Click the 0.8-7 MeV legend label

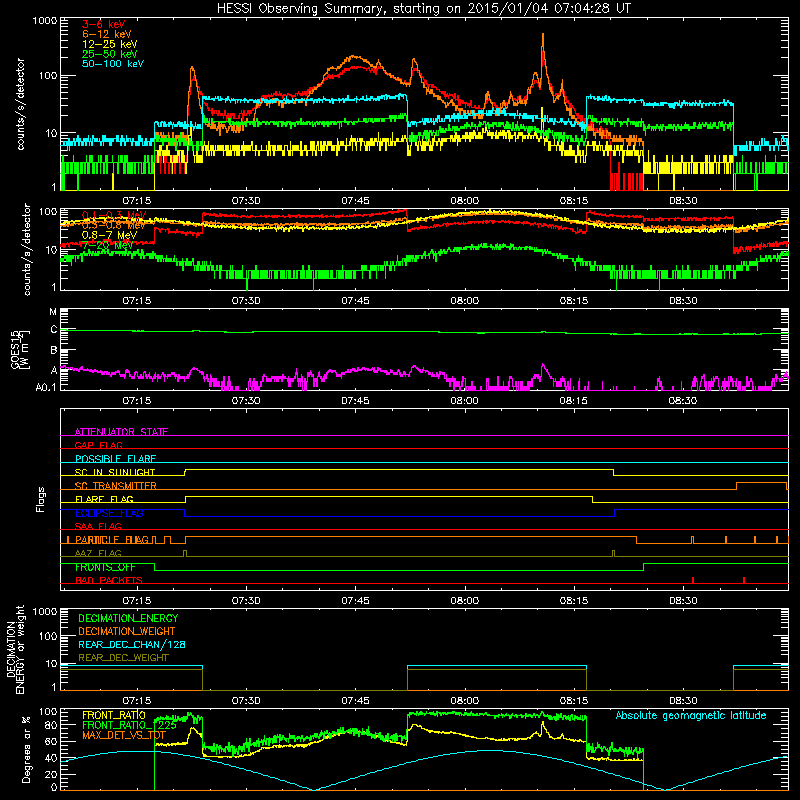pos(109,235)
